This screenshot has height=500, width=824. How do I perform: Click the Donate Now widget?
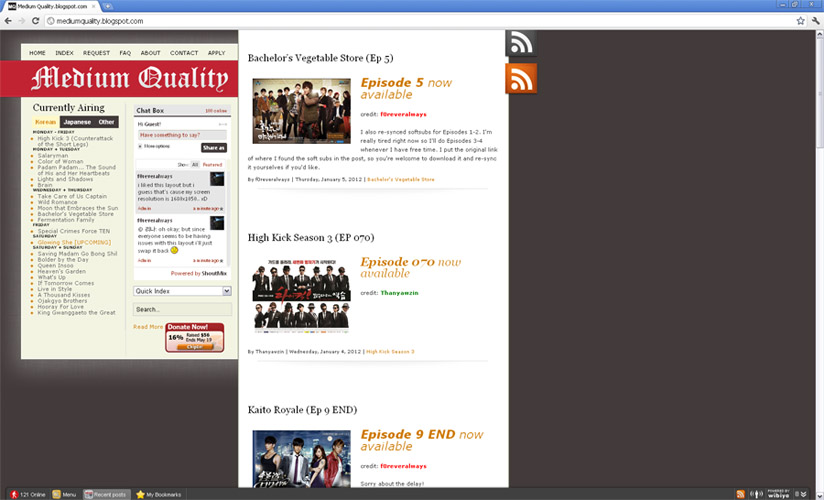[194, 337]
